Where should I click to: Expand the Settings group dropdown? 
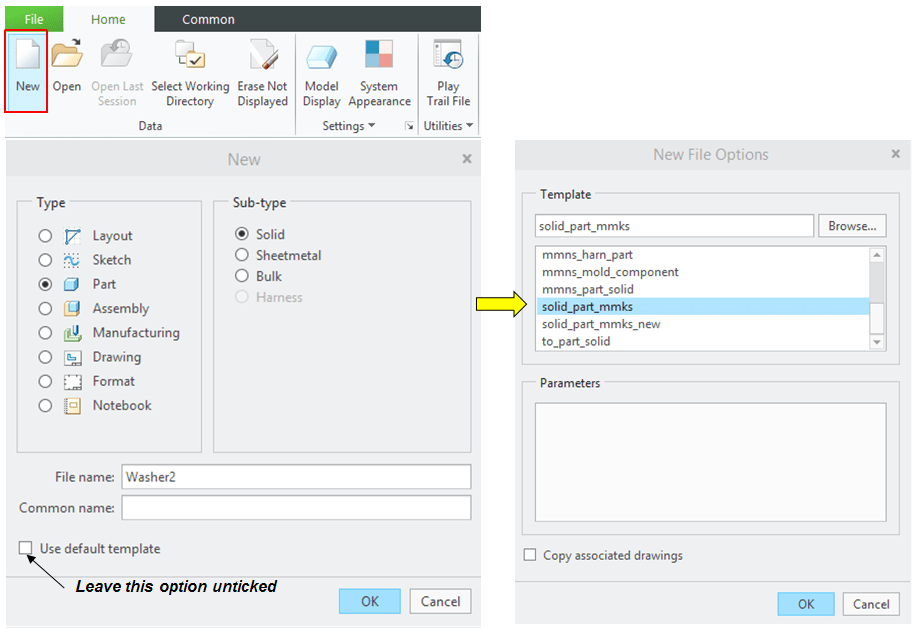coord(349,126)
